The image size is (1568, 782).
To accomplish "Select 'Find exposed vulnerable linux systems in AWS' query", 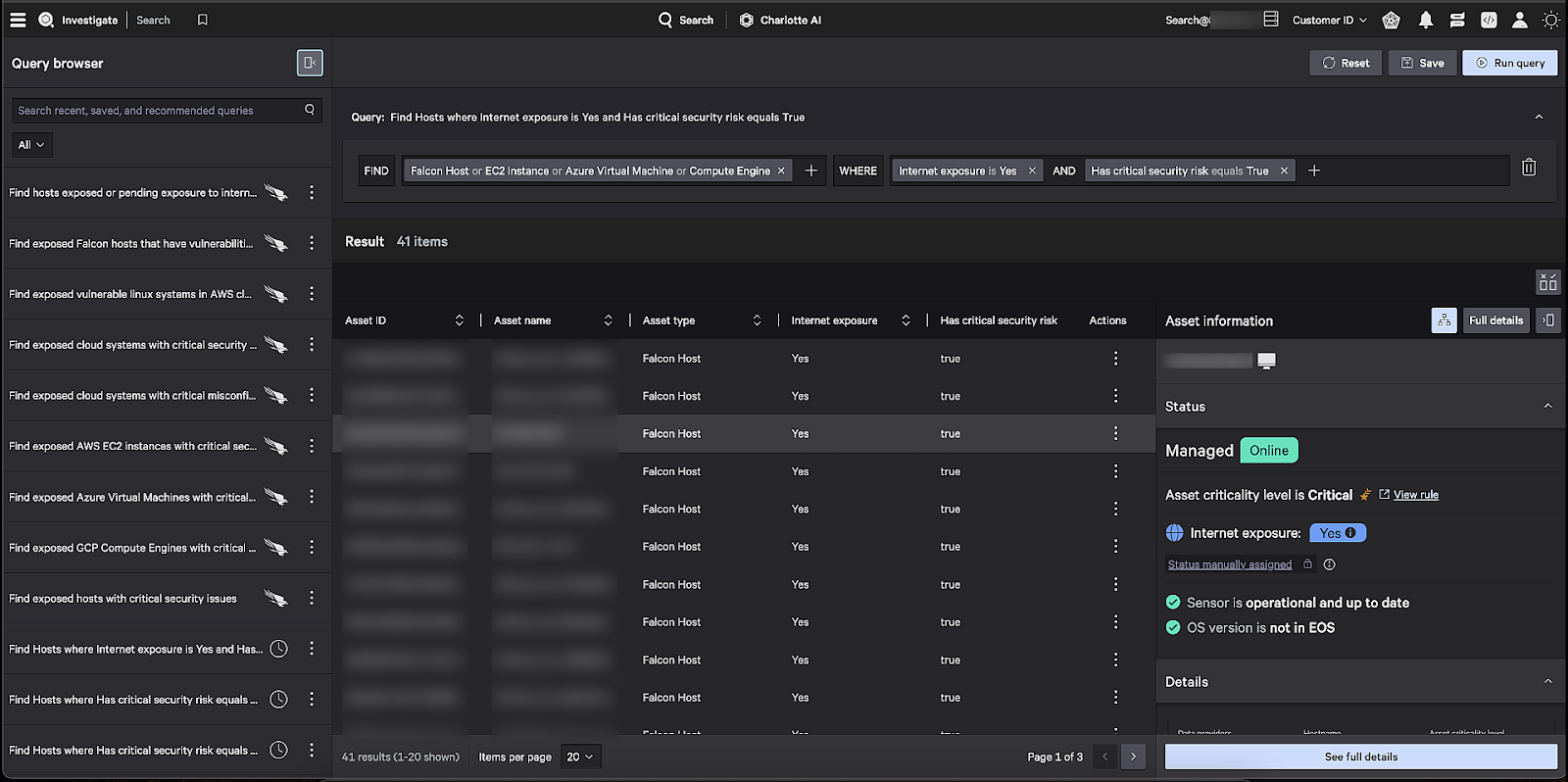I will [x=130, y=294].
